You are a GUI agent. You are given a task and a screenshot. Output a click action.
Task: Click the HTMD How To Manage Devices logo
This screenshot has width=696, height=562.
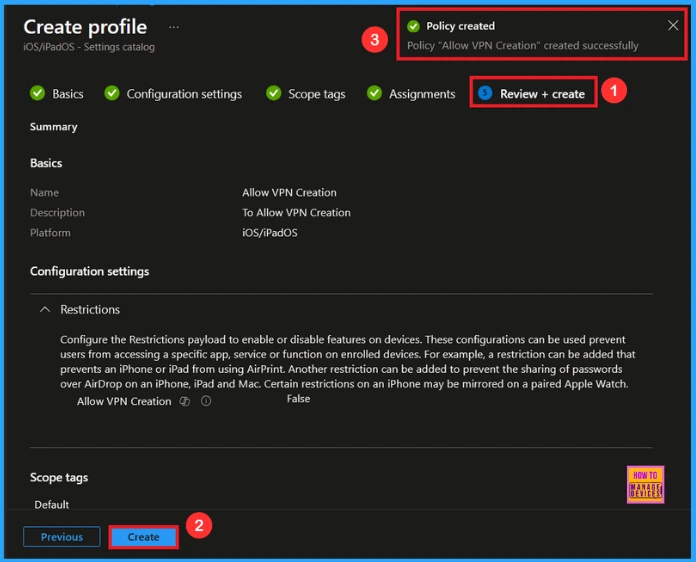click(x=645, y=483)
